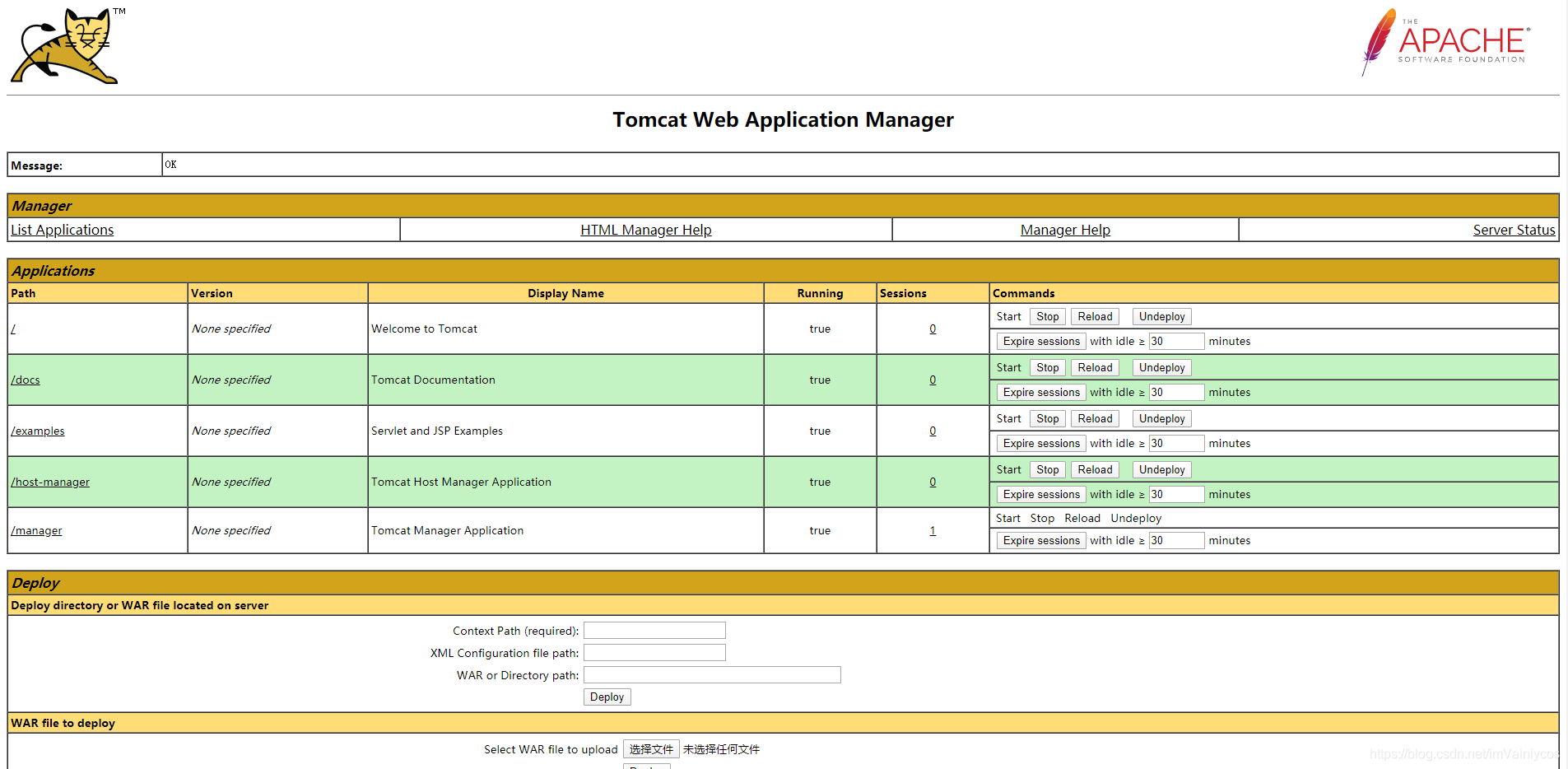The width and height of the screenshot is (1568, 769).
Task: Click the idle minutes field for /manager row
Action: pyautogui.click(x=1176, y=540)
